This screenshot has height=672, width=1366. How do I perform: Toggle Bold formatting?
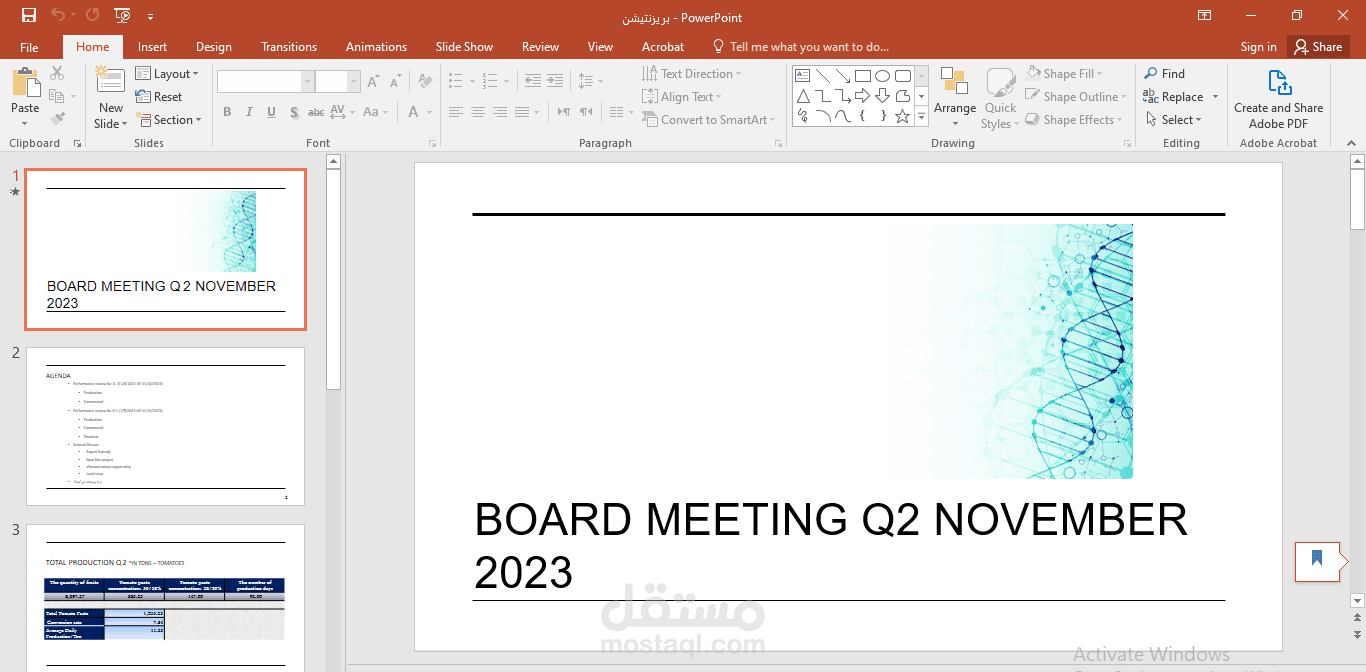point(227,112)
